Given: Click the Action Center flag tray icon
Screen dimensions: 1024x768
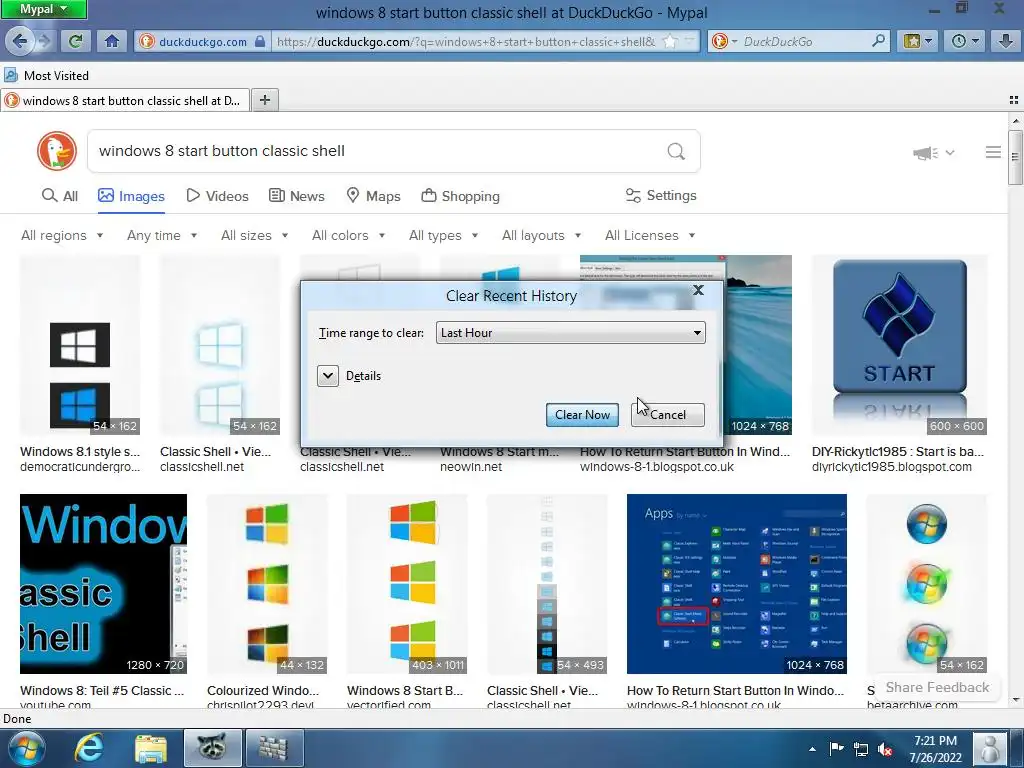Looking at the screenshot, I should click(x=836, y=748).
